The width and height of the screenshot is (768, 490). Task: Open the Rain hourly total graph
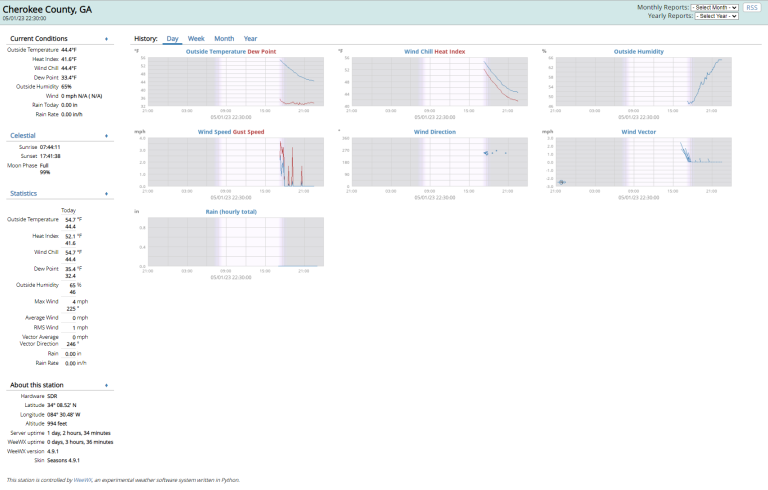click(x=232, y=242)
